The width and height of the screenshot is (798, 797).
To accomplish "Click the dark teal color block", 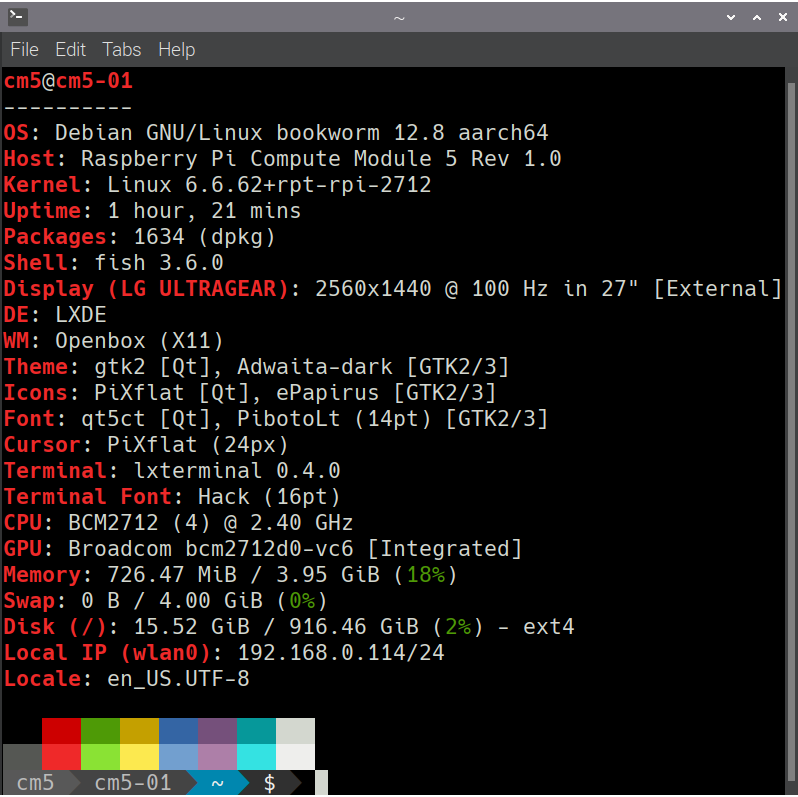I will click(x=256, y=731).
